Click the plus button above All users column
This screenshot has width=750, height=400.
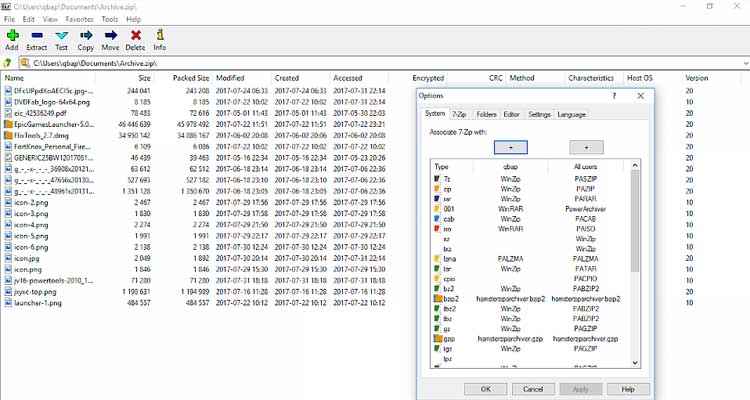point(586,147)
